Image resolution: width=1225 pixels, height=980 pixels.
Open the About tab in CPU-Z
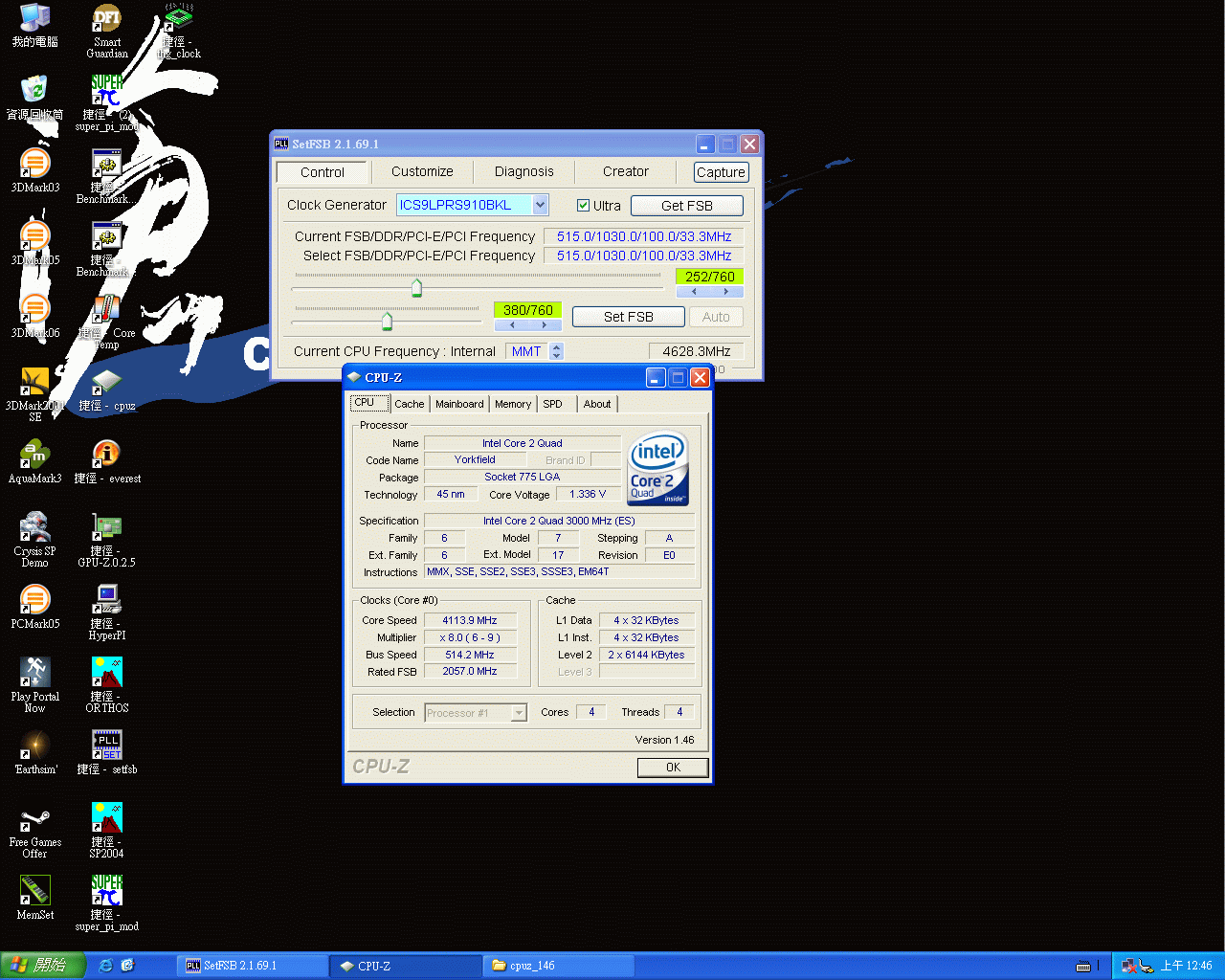tap(597, 404)
